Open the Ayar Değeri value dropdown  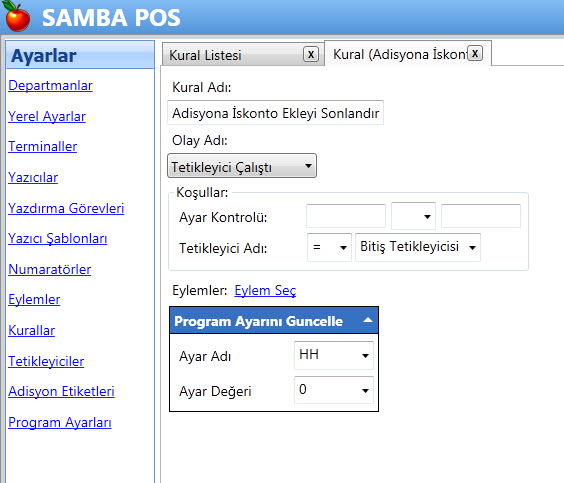point(334,390)
